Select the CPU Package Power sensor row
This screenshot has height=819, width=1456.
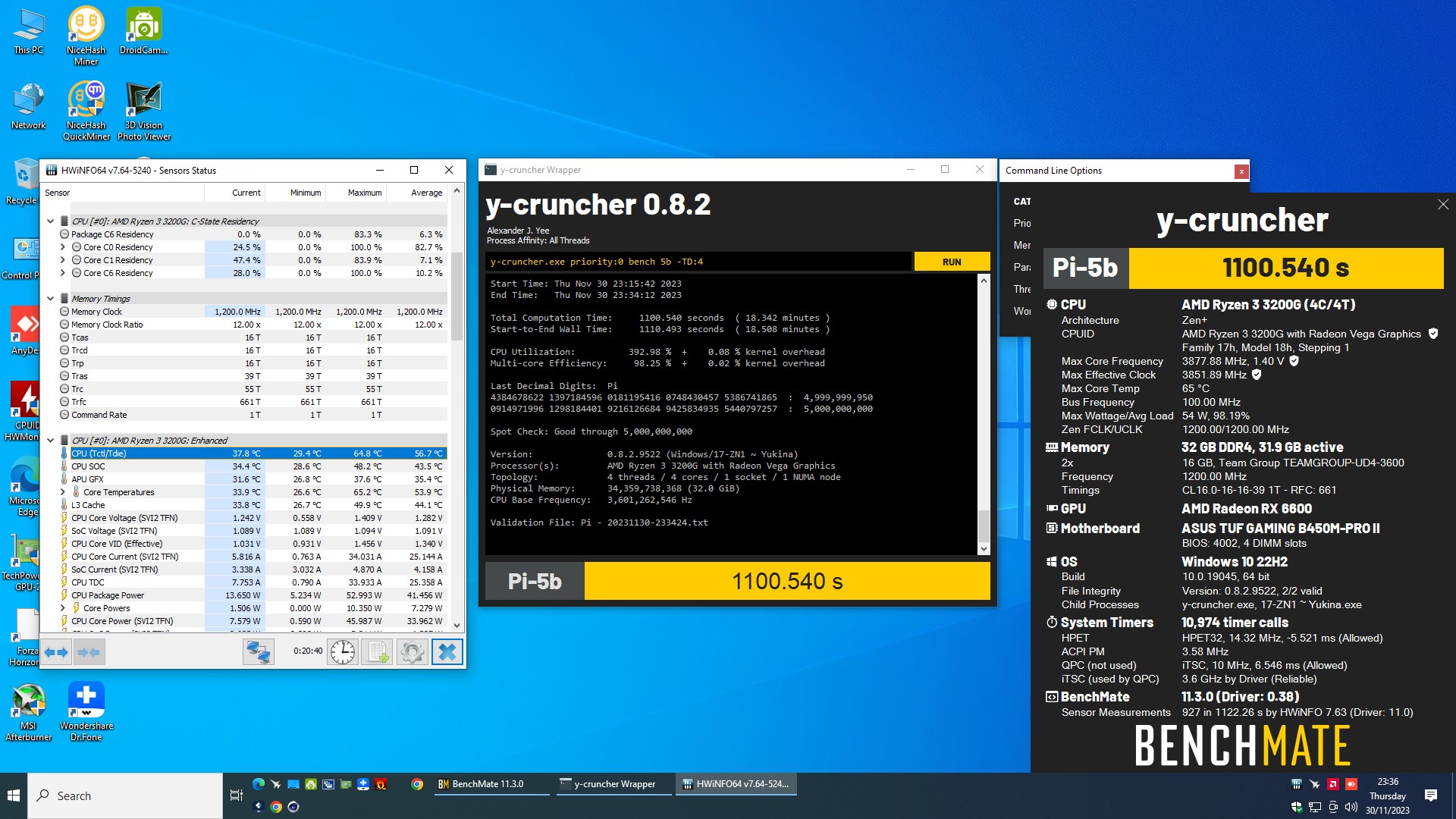click(x=253, y=595)
